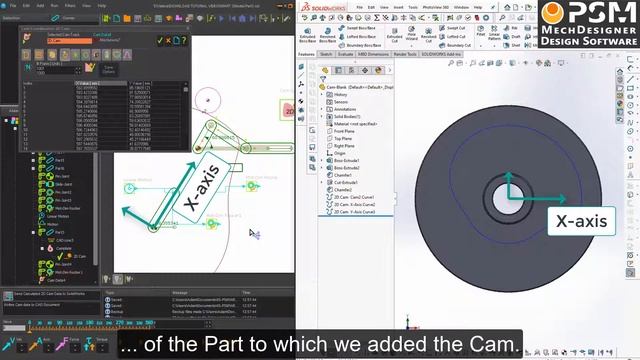This screenshot has width=640, height=360.
Task: Click the Save Options button in cam dialog
Action: 109,69
